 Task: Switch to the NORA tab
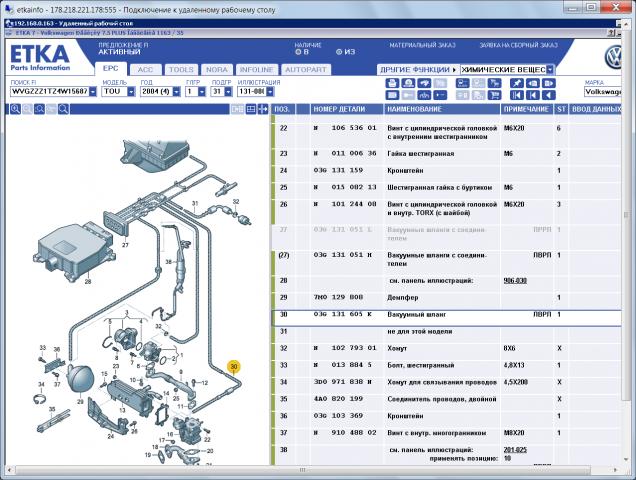[x=217, y=70]
